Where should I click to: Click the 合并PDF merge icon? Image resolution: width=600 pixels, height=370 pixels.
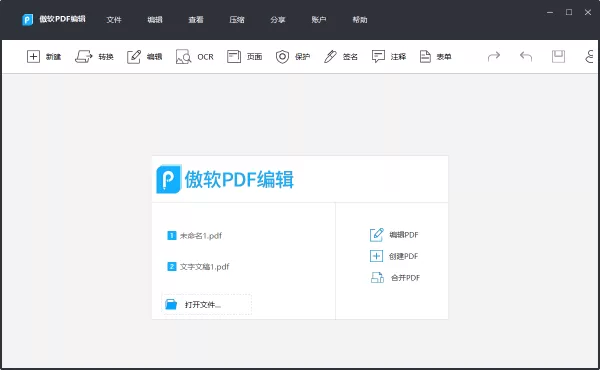[377, 277]
